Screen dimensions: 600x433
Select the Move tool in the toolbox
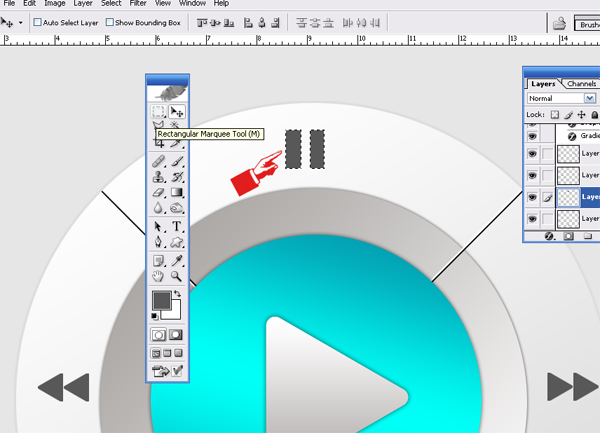pyautogui.click(x=177, y=112)
